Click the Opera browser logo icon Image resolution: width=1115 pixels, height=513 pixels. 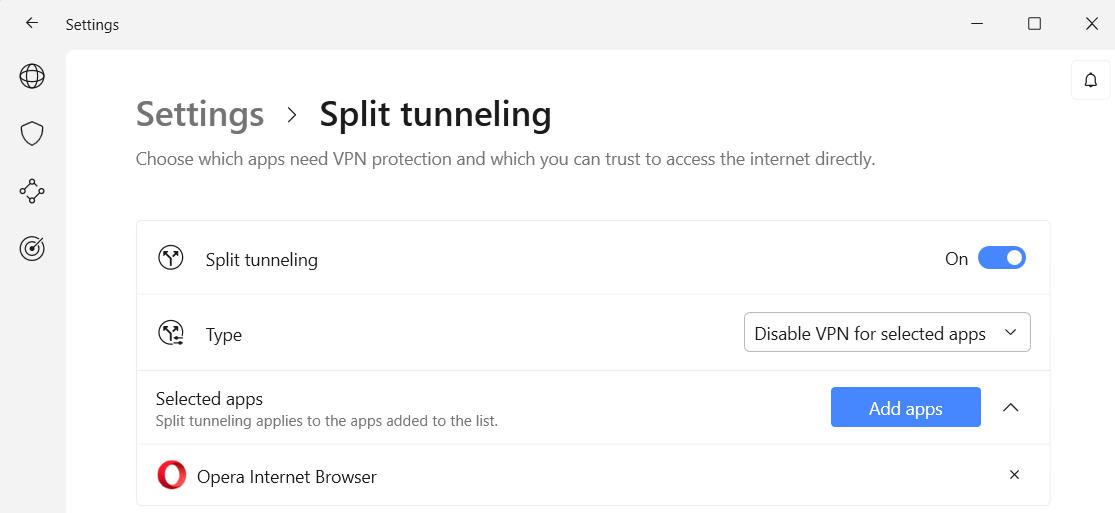172,475
